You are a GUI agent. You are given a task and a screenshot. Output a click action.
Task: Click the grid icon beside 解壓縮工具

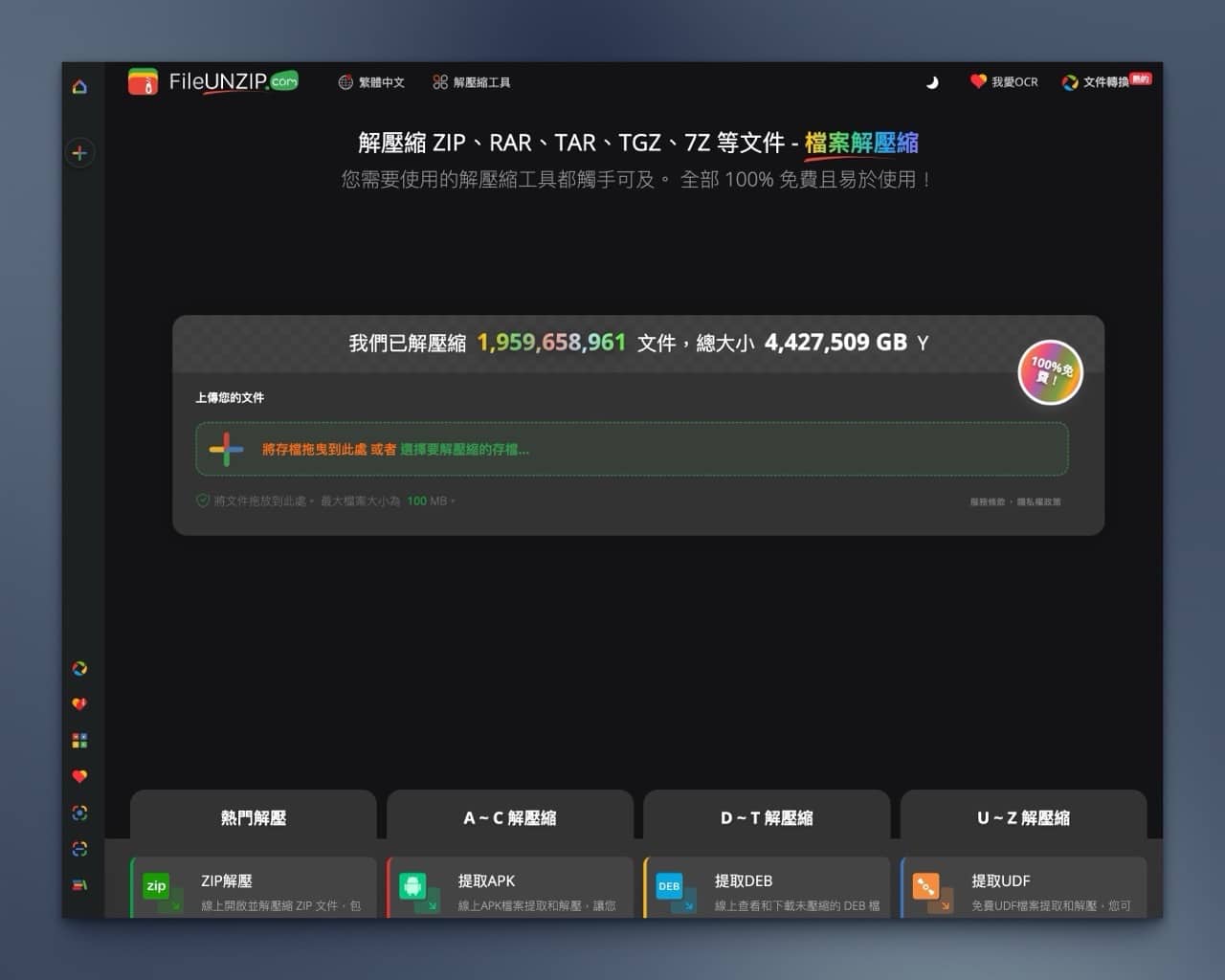(x=440, y=82)
